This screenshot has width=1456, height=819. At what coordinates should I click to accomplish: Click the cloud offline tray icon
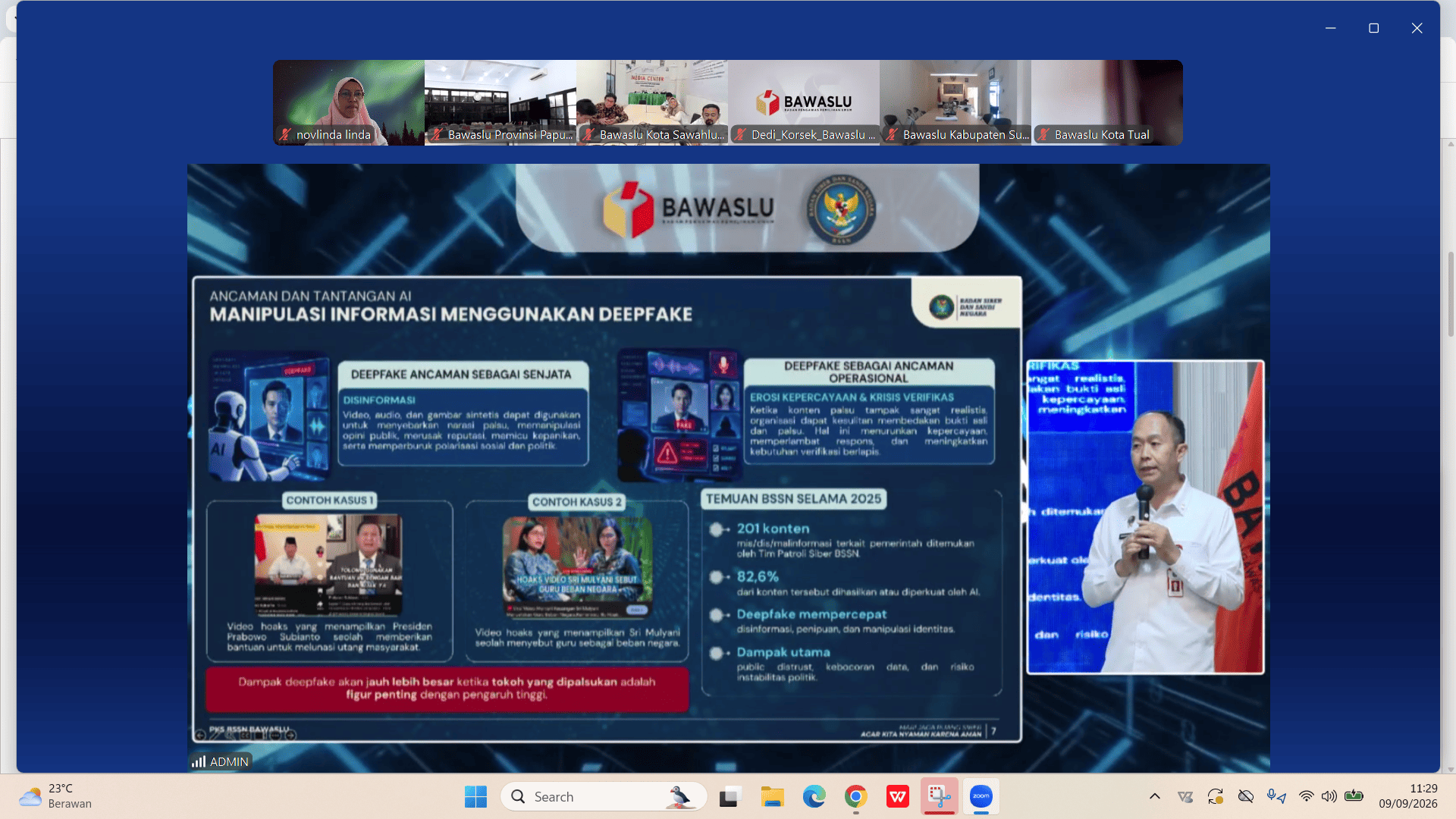pos(1246,796)
